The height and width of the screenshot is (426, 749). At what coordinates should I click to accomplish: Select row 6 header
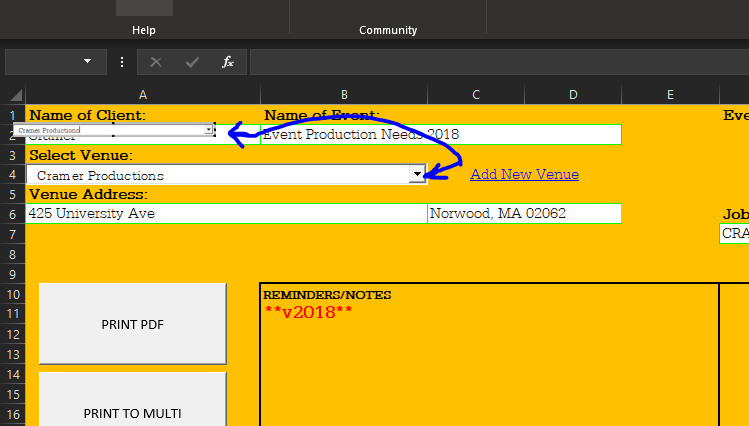coord(12,214)
